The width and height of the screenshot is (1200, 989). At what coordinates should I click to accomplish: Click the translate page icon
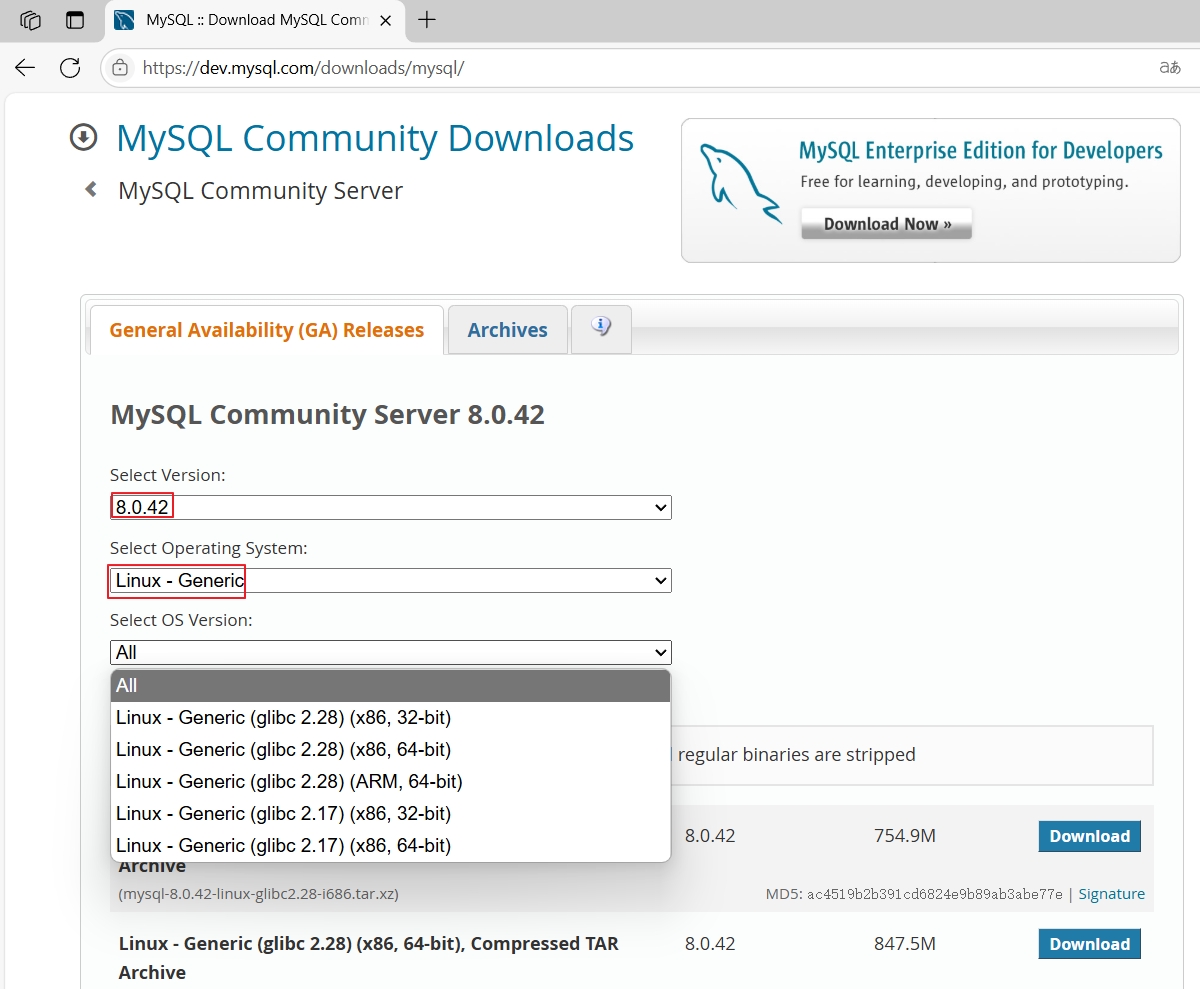(x=1169, y=68)
